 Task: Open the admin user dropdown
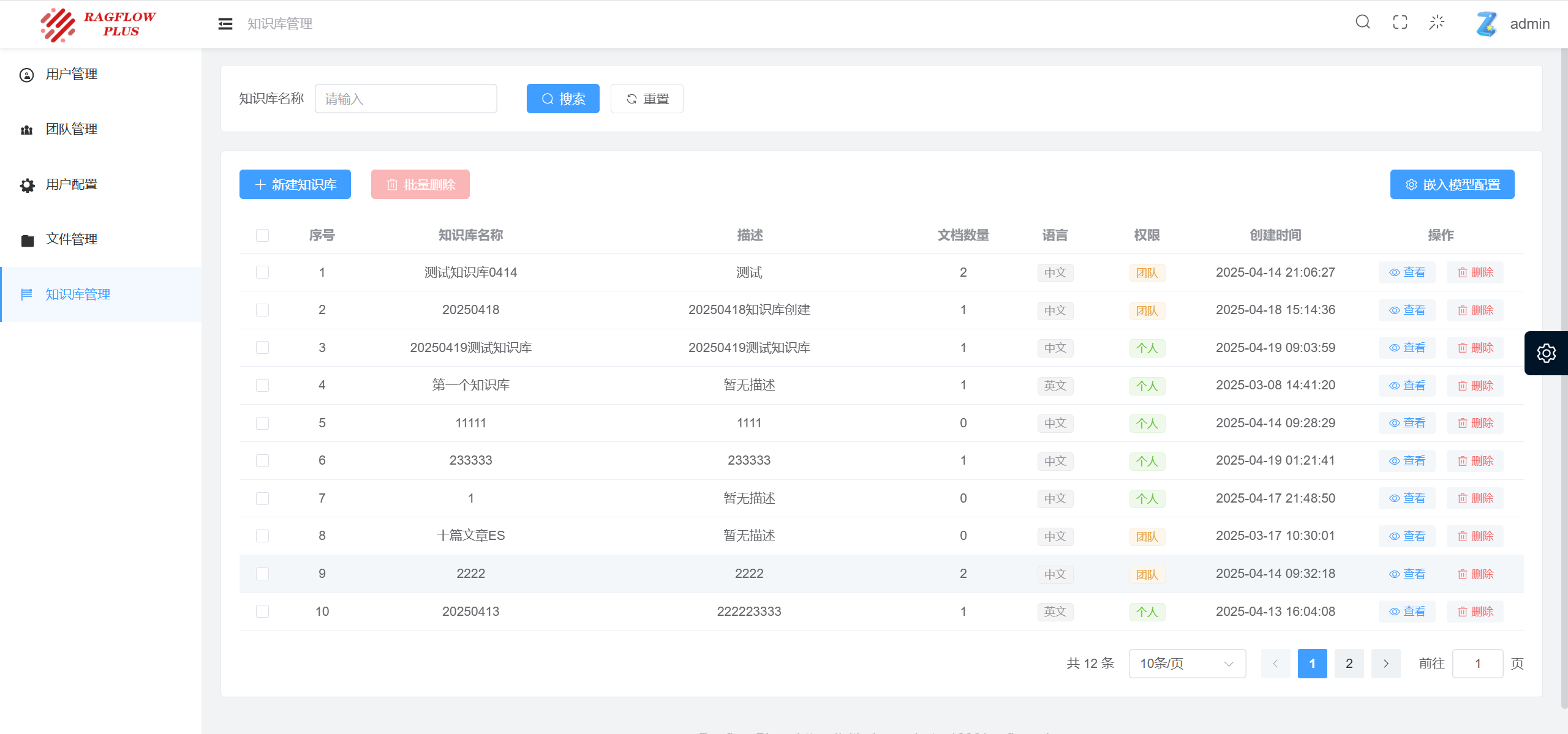pos(1529,24)
